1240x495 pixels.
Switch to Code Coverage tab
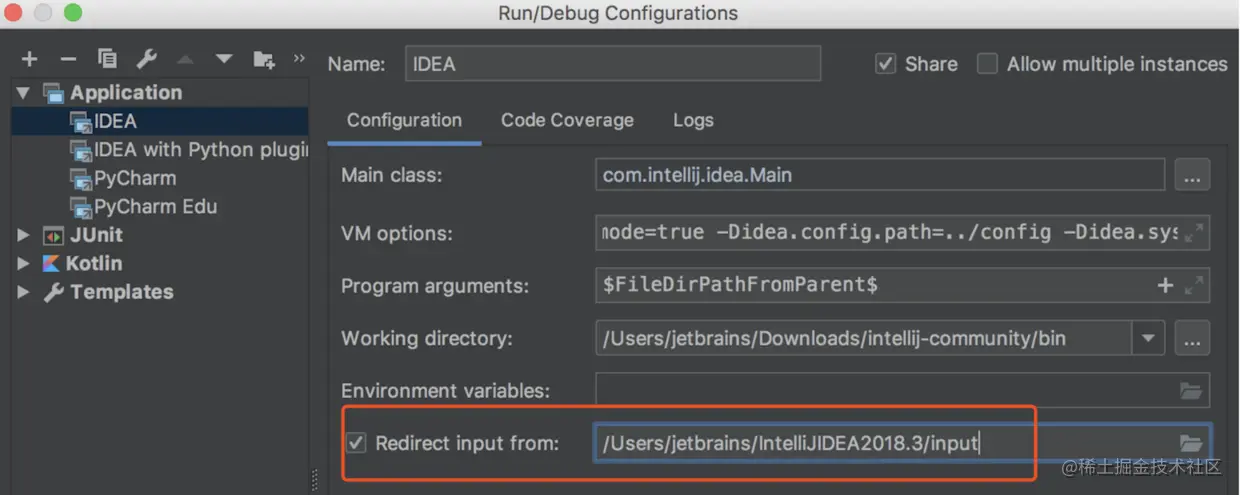[567, 120]
